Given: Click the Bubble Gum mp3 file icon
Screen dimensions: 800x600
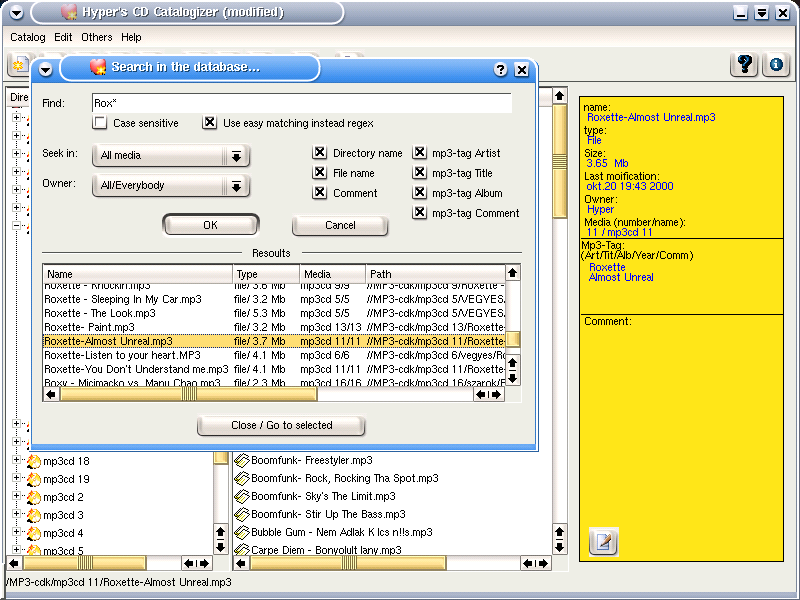Looking at the screenshot, I should pyautogui.click(x=241, y=532).
